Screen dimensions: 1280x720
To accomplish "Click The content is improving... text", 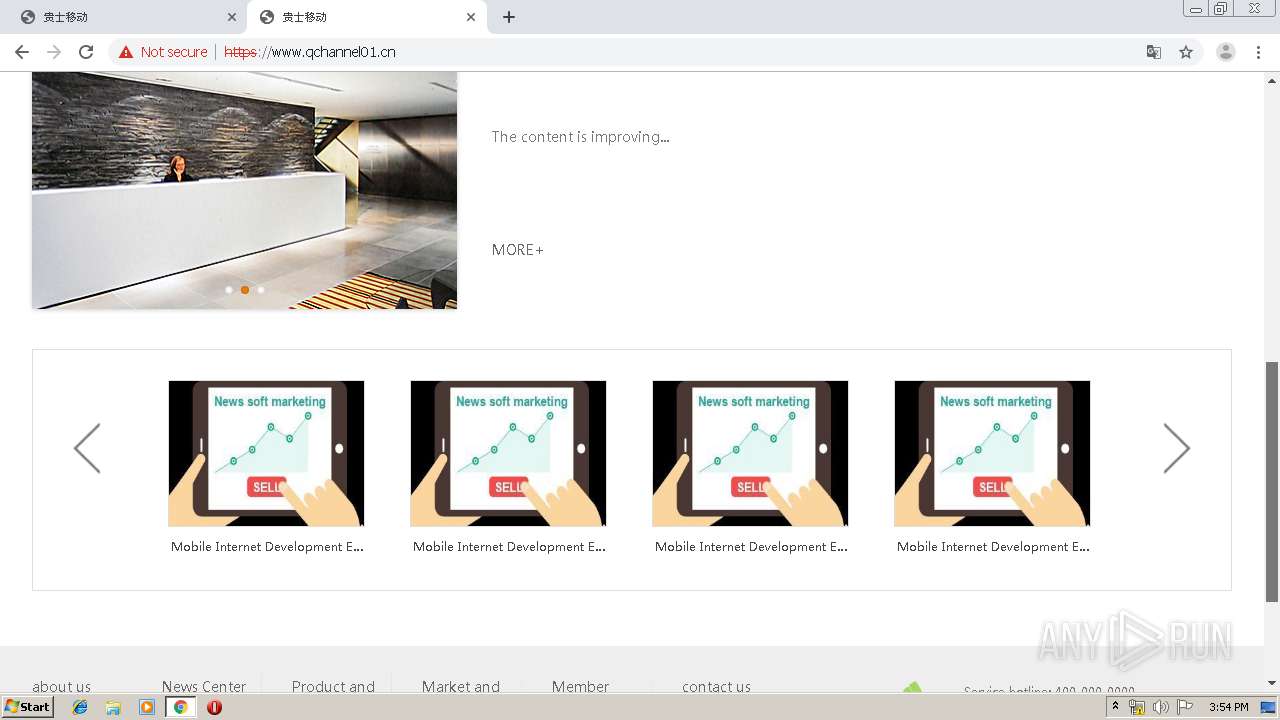I will (580, 137).
